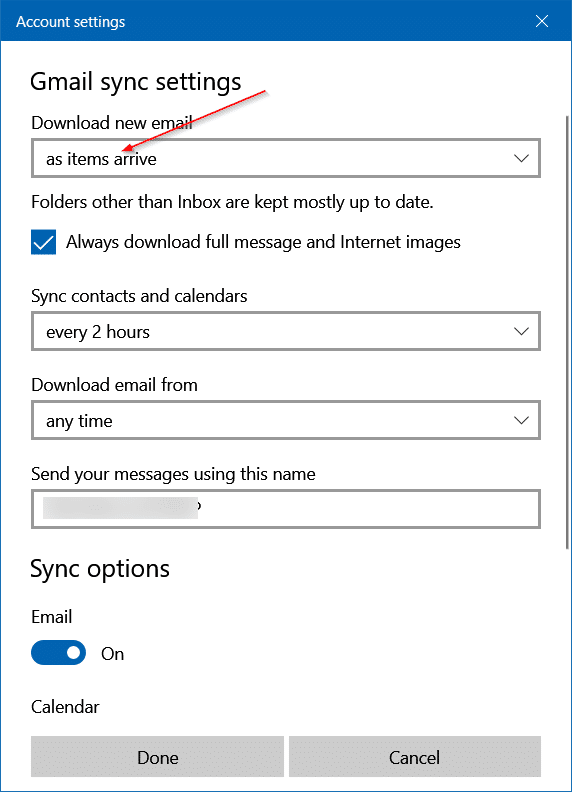The image size is (572, 792).
Task: Click the dialog's vertical scrollbar
Action: click(x=567, y=332)
